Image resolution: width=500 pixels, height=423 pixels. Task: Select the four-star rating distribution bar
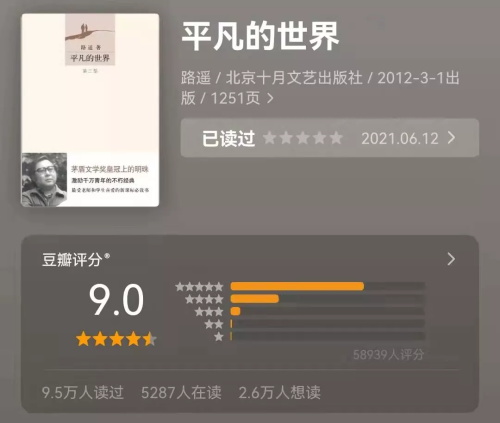point(328,299)
